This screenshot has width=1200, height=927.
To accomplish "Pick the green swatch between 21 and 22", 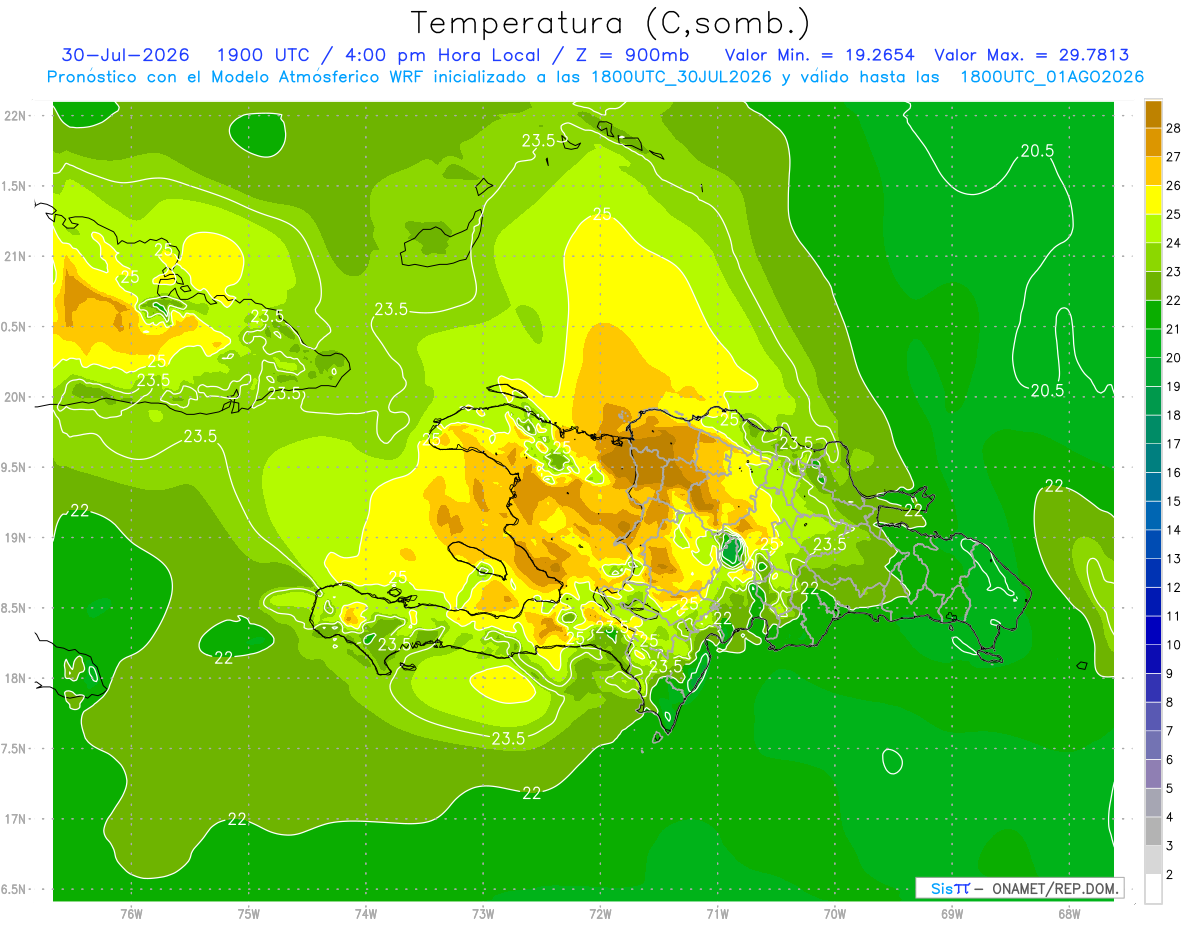I will tap(1153, 315).
